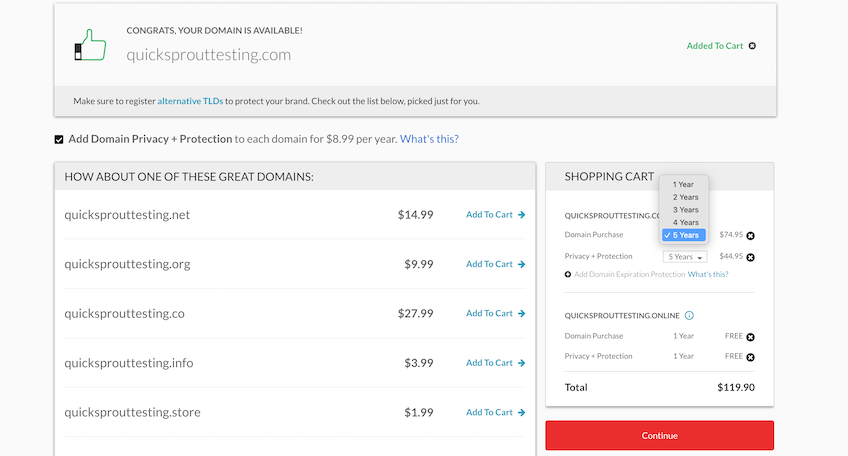This screenshot has width=848, height=456.
Task: Open Privacy + Protection 5 Years dropdown
Action: [x=685, y=257]
